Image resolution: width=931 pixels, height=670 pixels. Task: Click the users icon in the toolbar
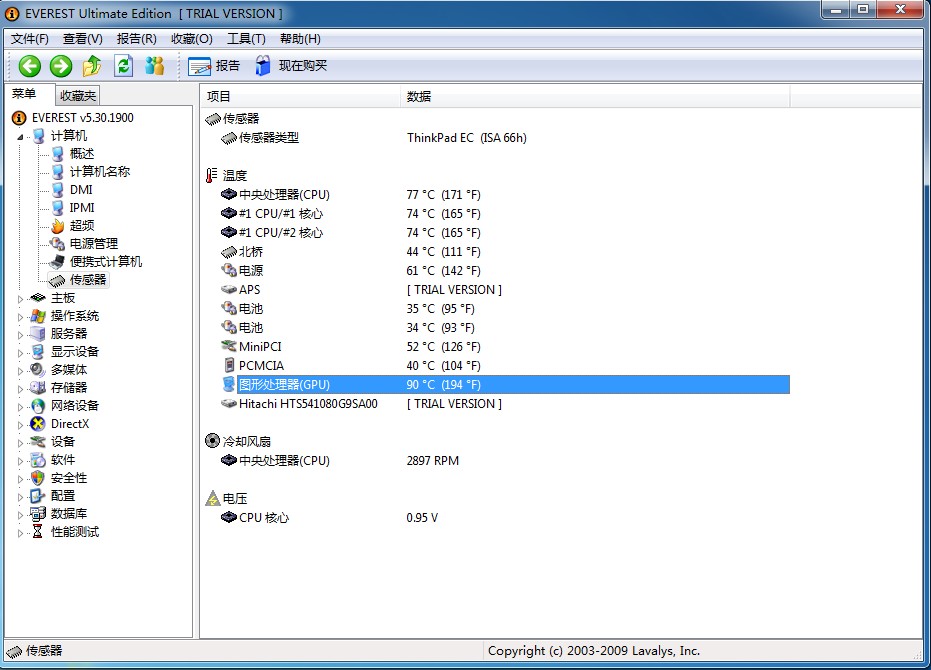[154, 66]
